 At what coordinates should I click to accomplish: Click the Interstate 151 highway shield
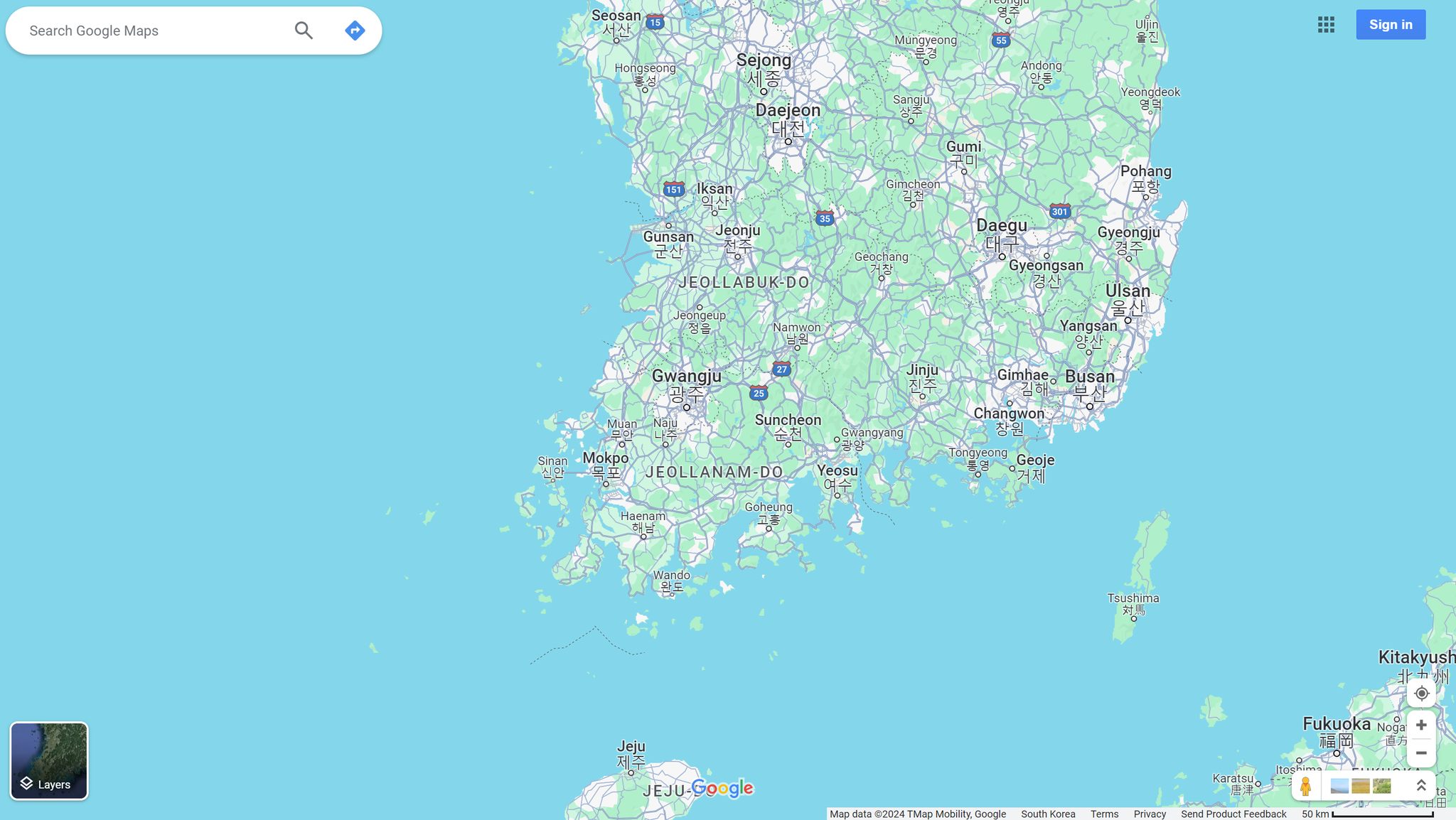(x=673, y=189)
